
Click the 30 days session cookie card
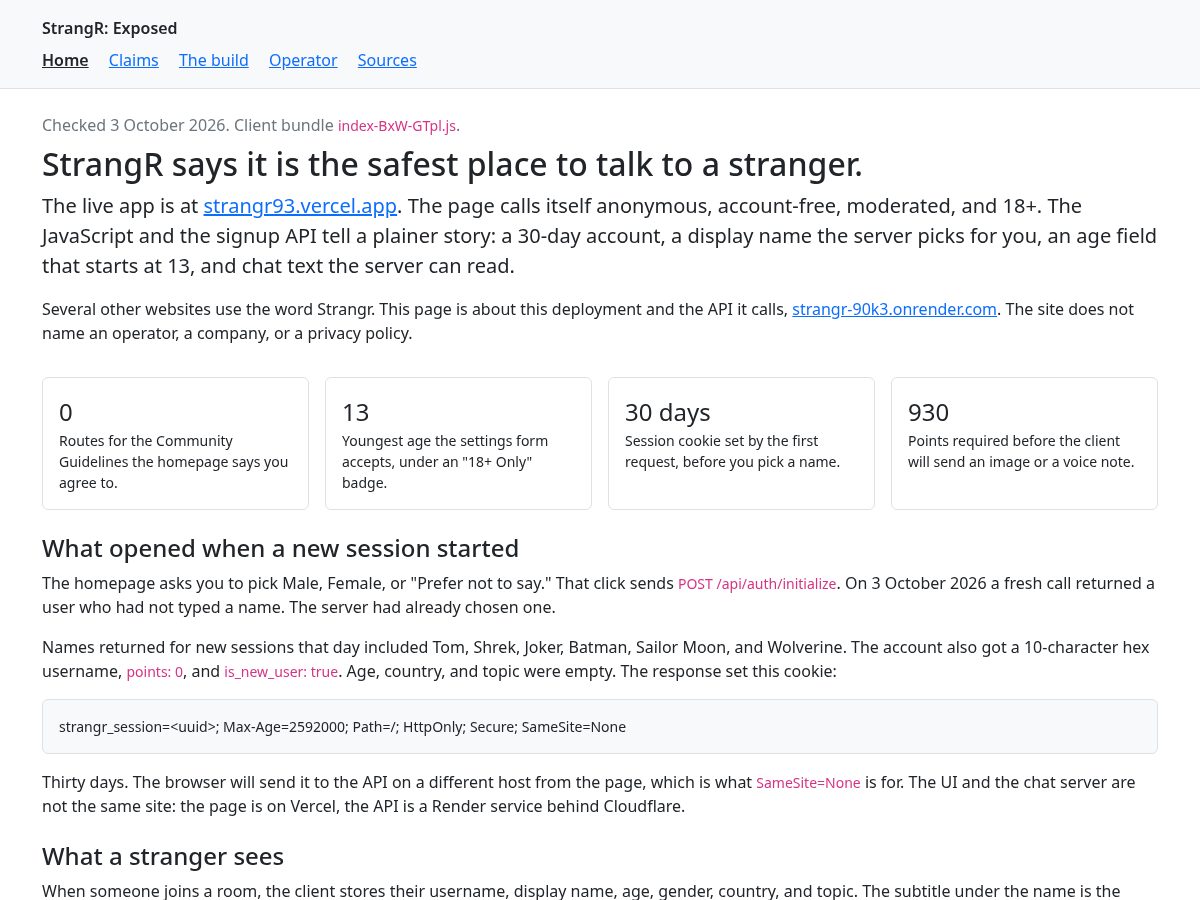741,443
